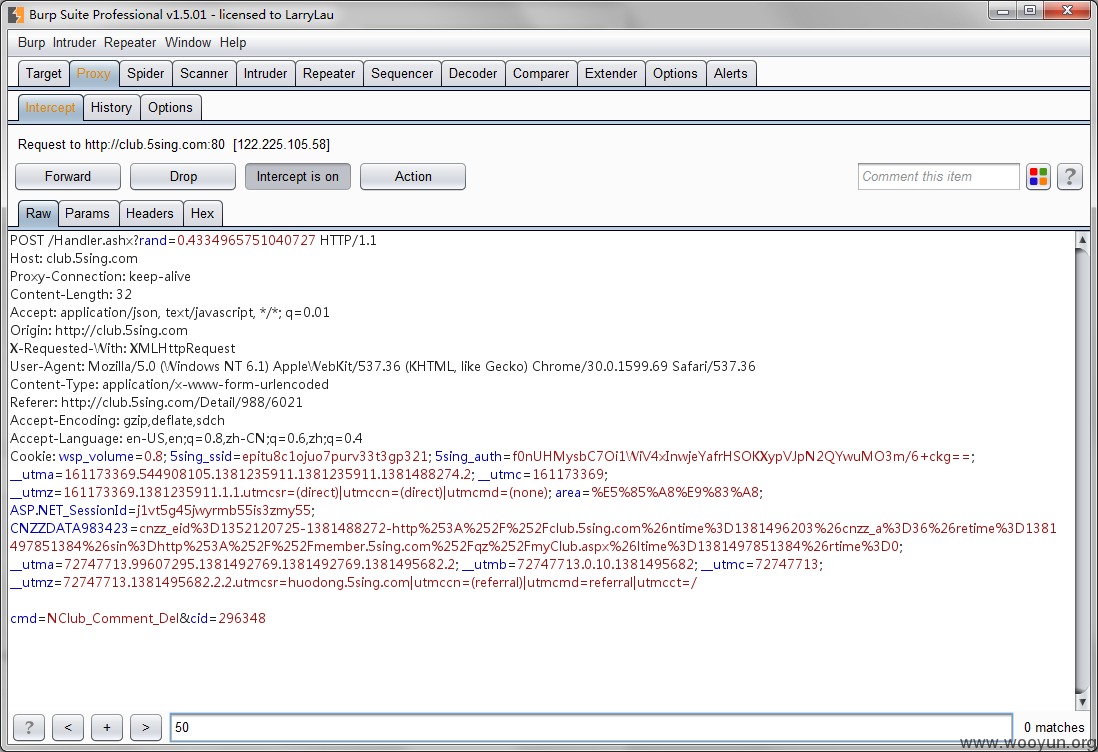The image size is (1098, 752).
Task: Open the main Options tab
Action: coord(675,74)
